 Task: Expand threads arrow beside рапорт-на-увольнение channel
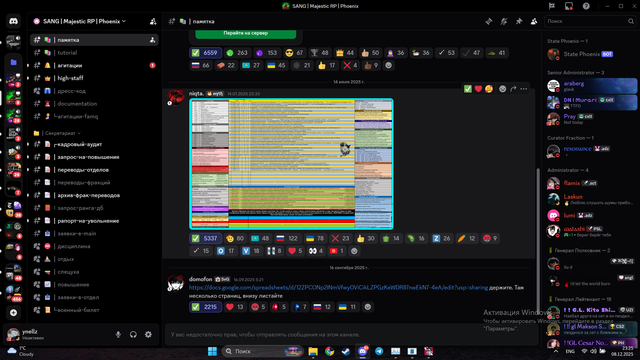28,221
